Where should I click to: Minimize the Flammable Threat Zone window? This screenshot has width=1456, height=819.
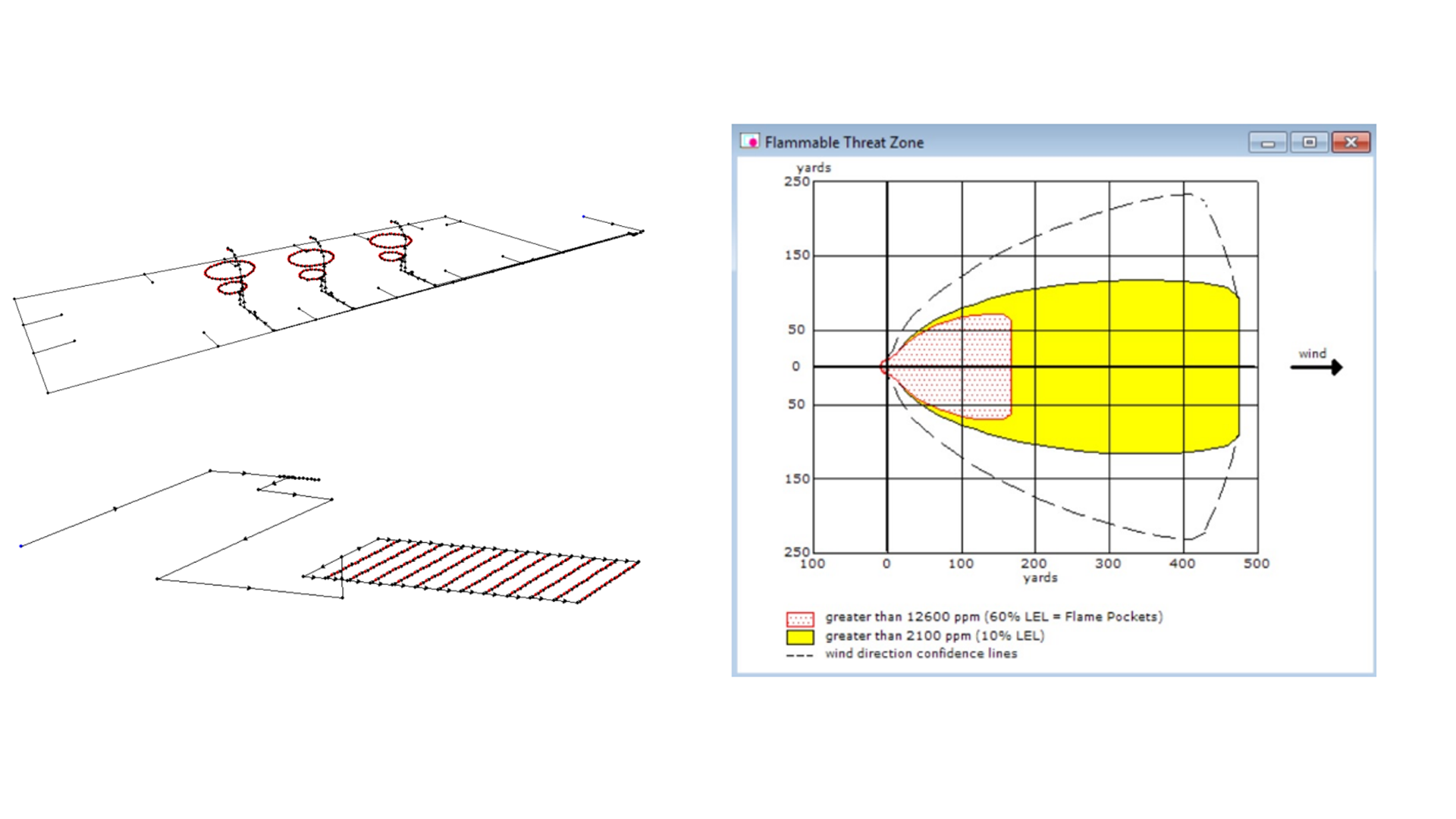click(1267, 143)
